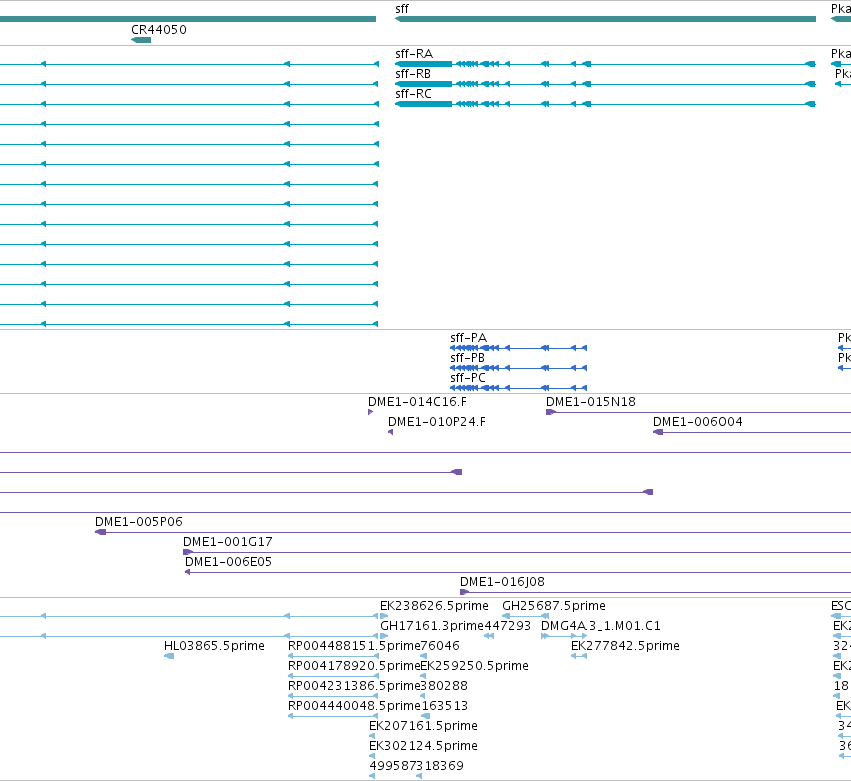Viewport: 851px width, 781px height.
Task: Select the EK302124.5prime EST label
Action: pyautogui.click(x=423, y=746)
